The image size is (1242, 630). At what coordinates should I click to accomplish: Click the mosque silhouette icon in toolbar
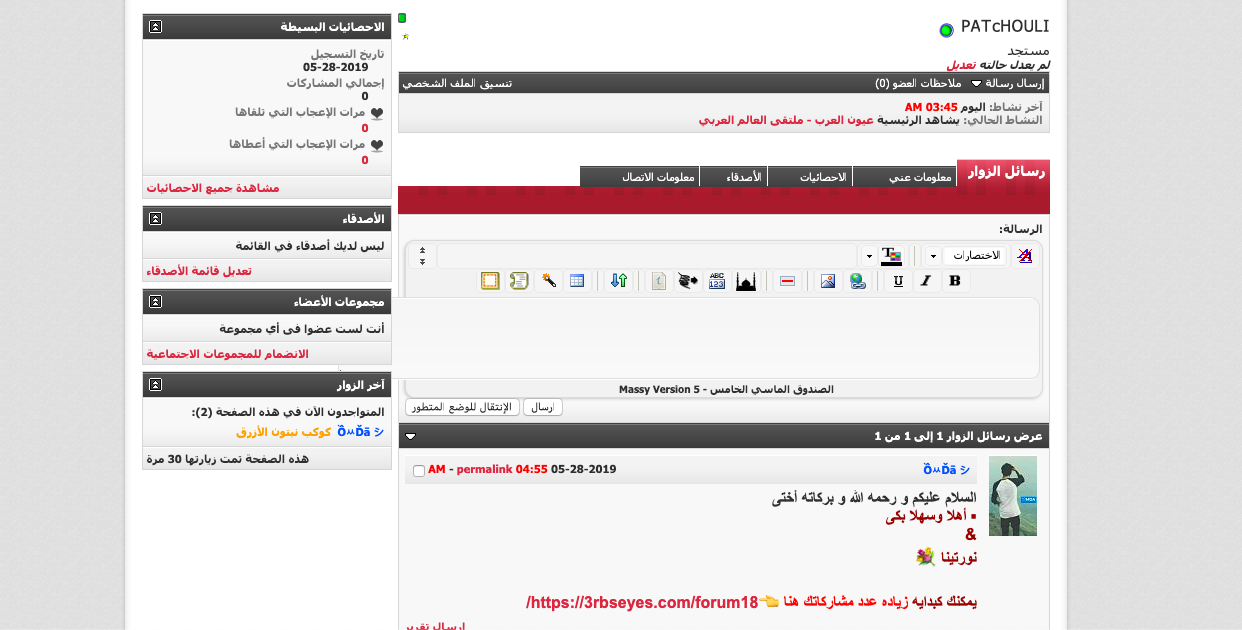(746, 281)
